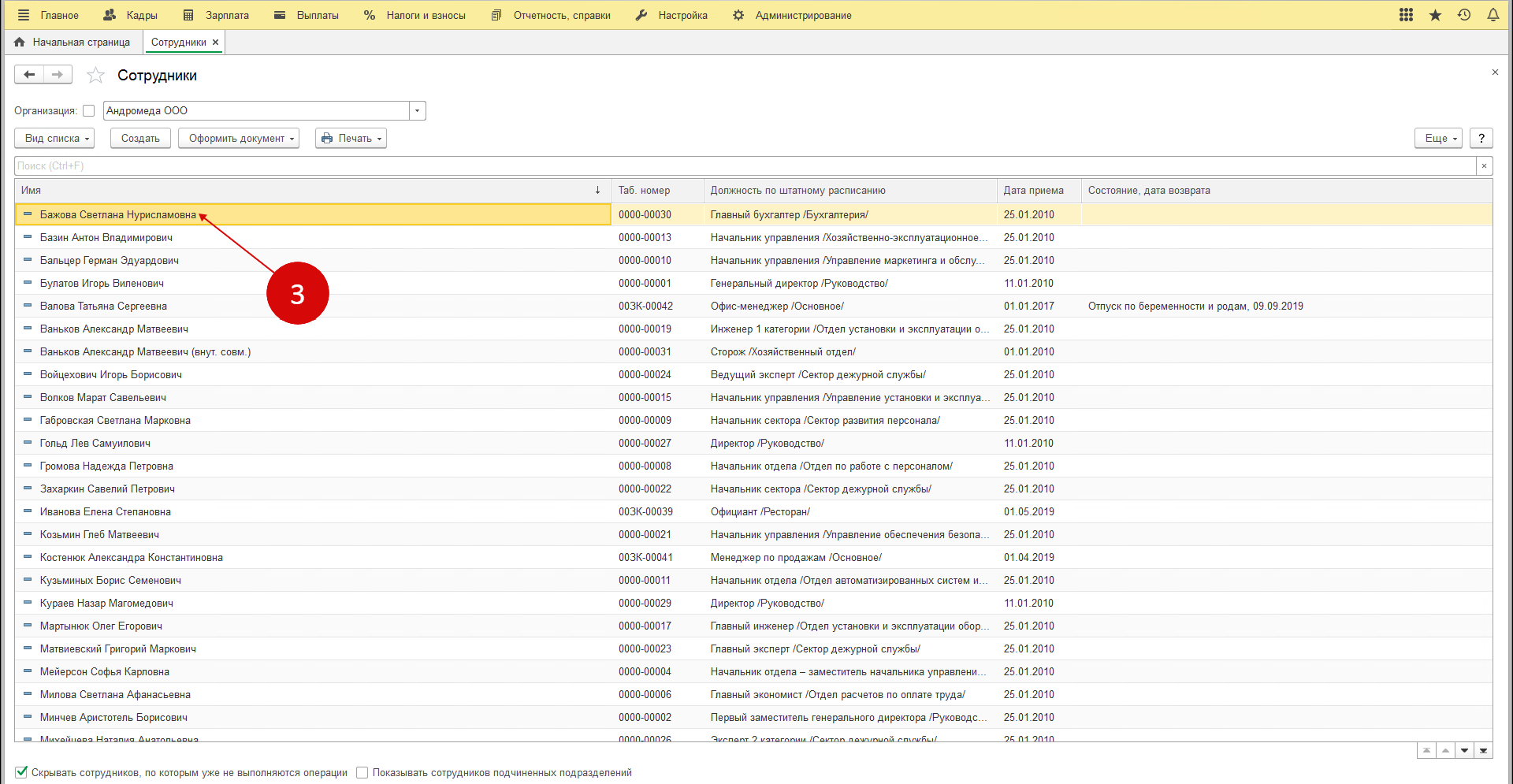Click the Создать button
Viewport: 1513px width, 784px height.
[140, 138]
